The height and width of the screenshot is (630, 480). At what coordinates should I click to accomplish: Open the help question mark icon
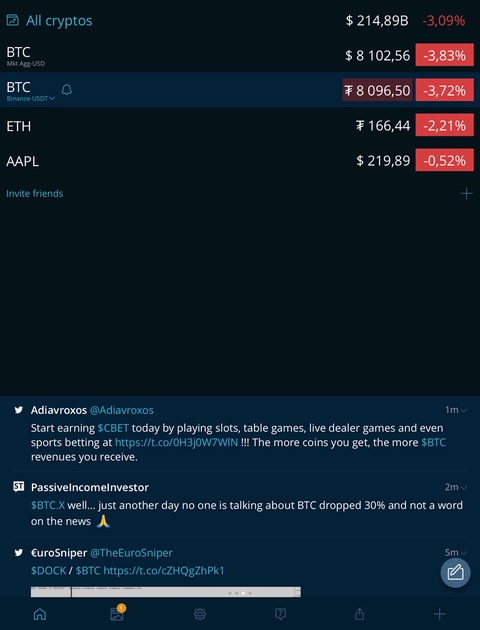(280, 614)
